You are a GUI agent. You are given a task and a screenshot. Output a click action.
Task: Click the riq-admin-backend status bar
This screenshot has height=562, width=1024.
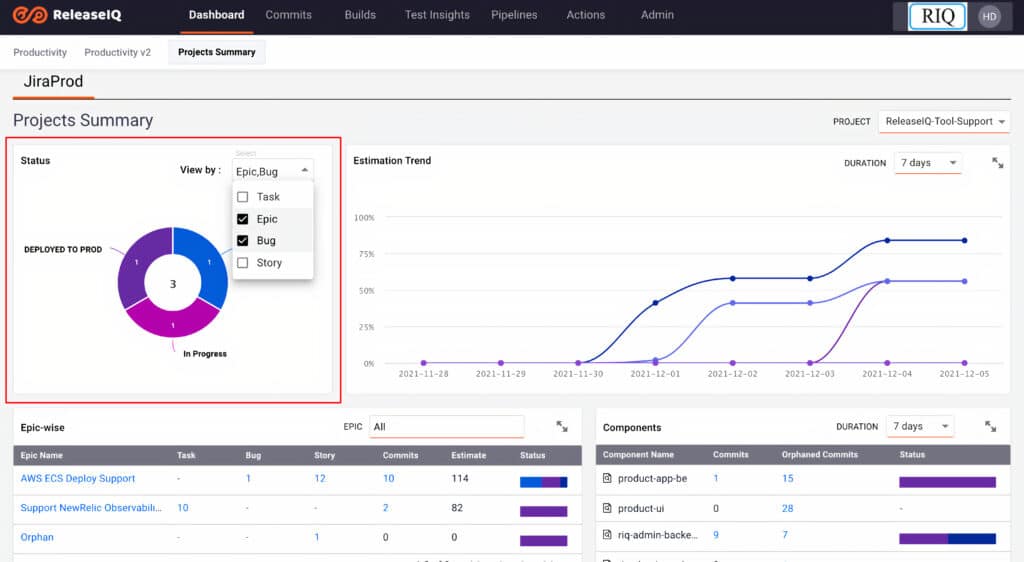[x=947, y=539]
